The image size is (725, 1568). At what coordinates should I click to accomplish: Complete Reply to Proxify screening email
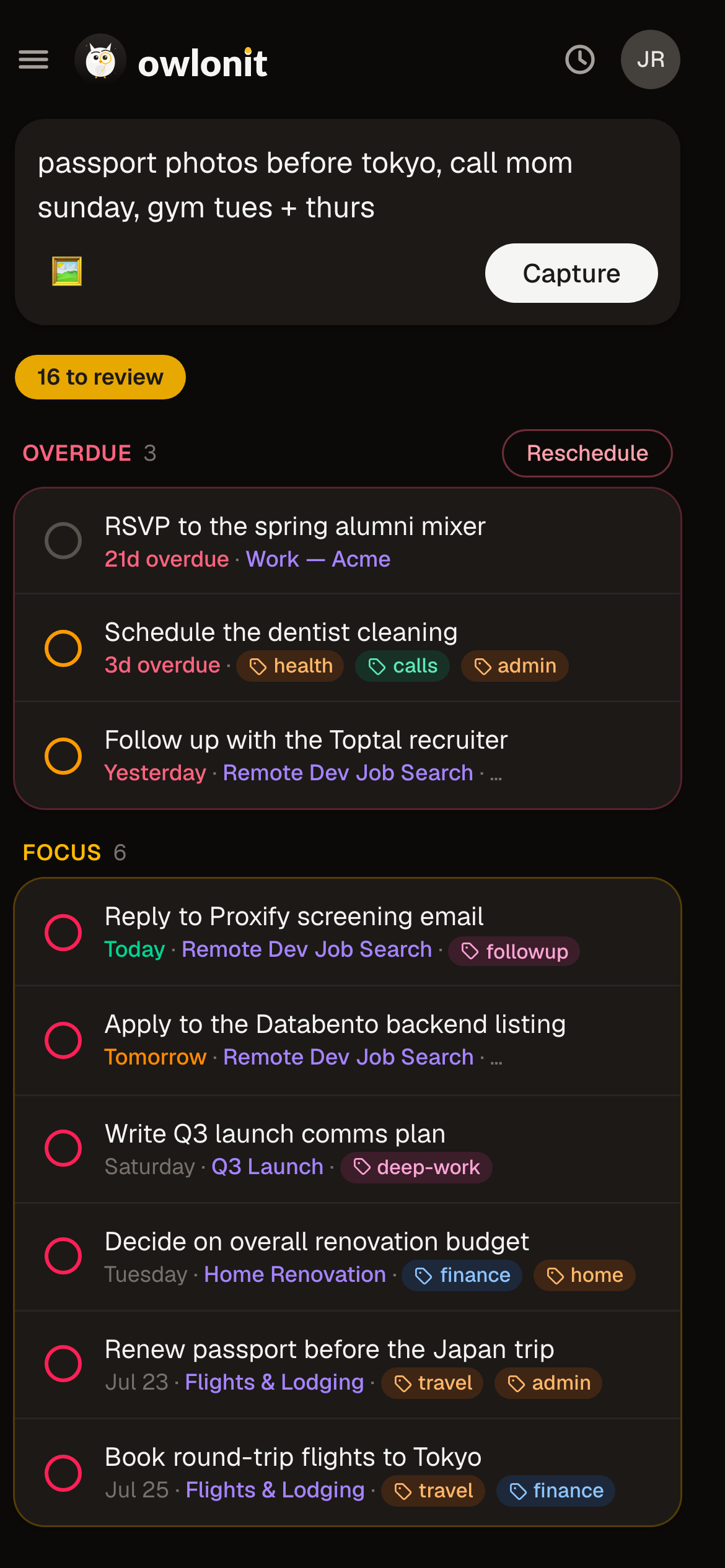point(63,932)
